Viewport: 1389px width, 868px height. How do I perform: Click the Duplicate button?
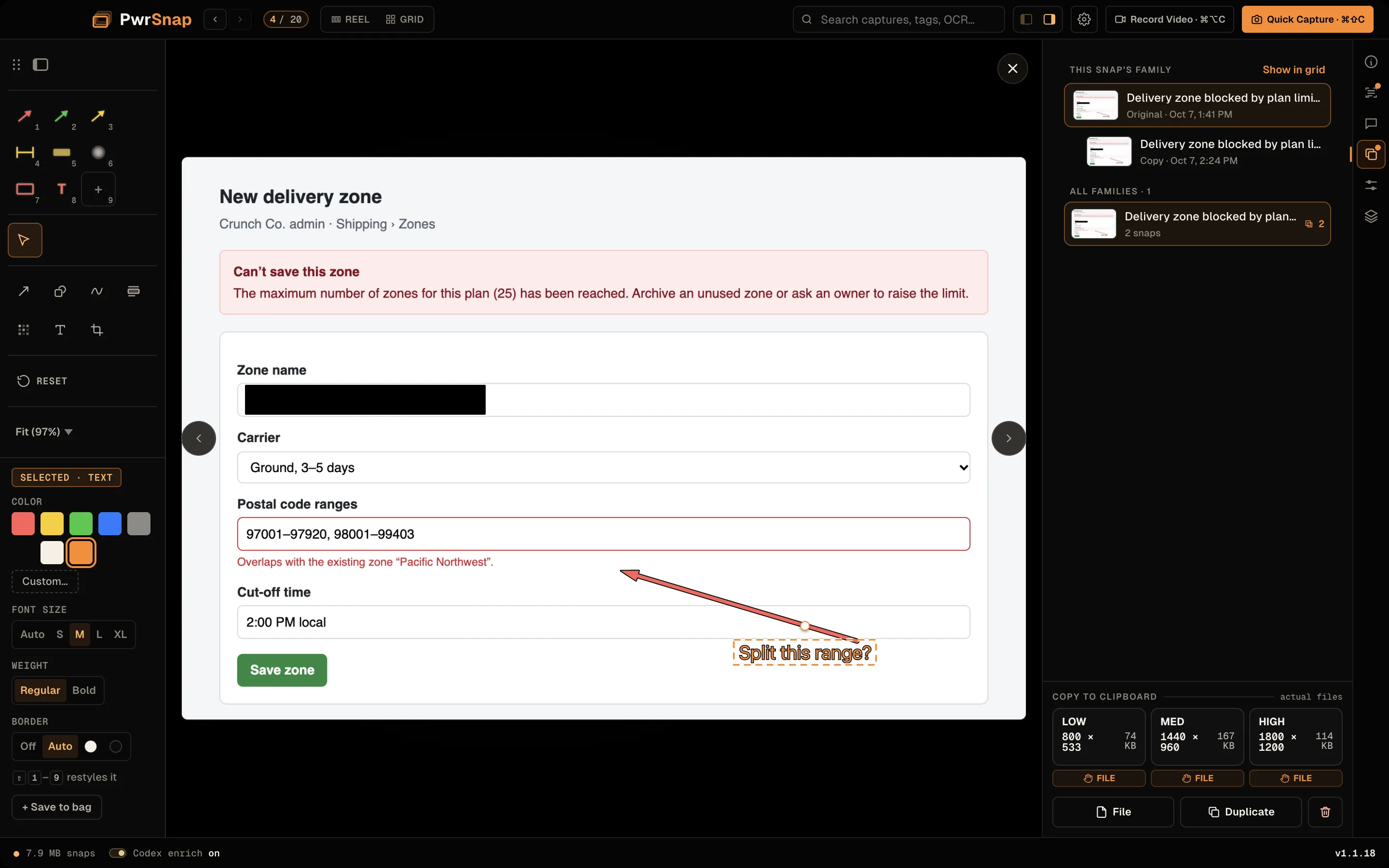[x=1241, y=812]
